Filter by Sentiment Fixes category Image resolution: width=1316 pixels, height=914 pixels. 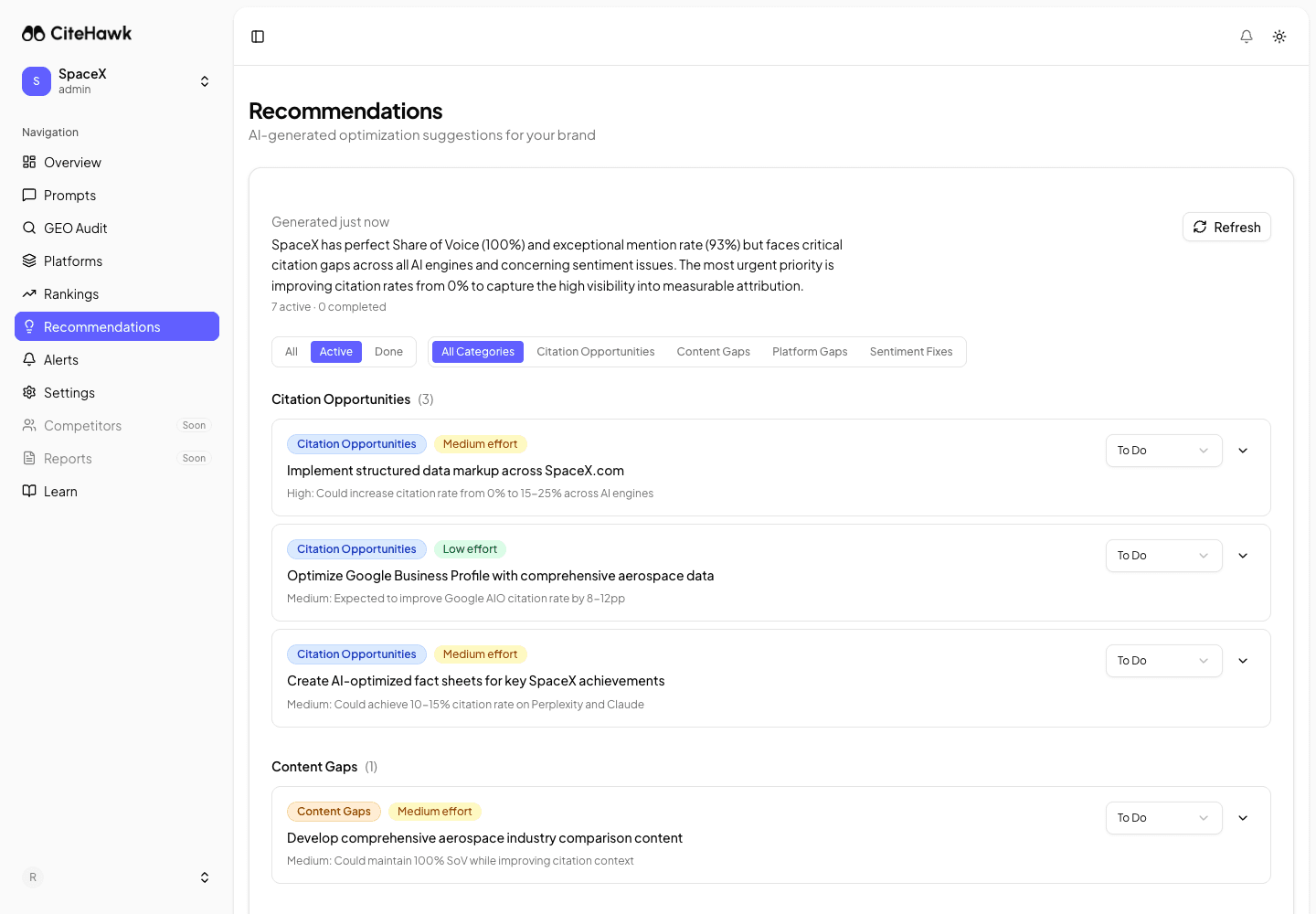pos(911,352)
